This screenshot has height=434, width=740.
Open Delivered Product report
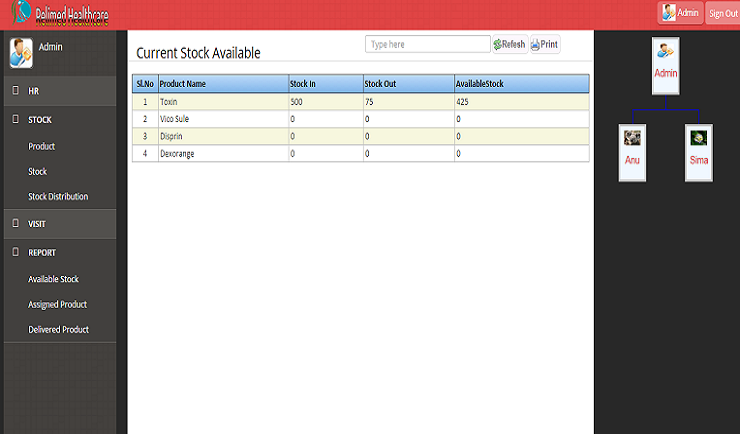(59, 330)
